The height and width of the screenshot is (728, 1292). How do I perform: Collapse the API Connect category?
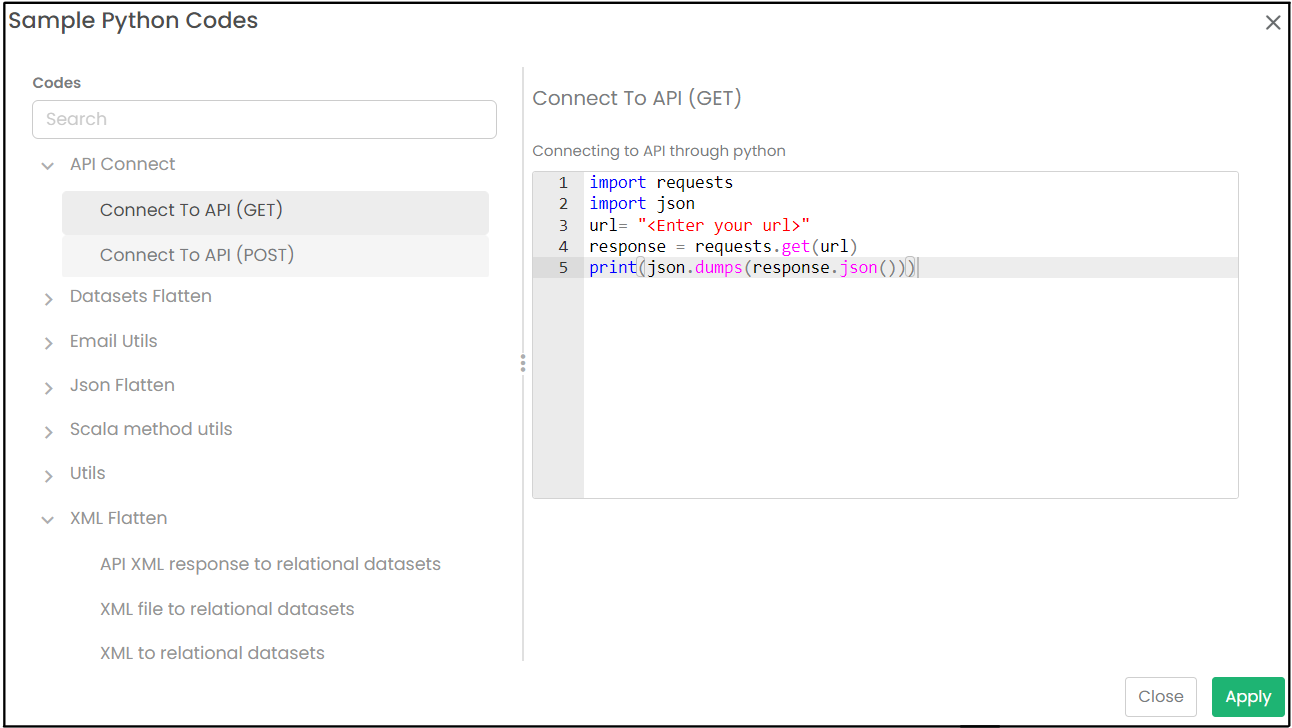[x=47, y=166]
